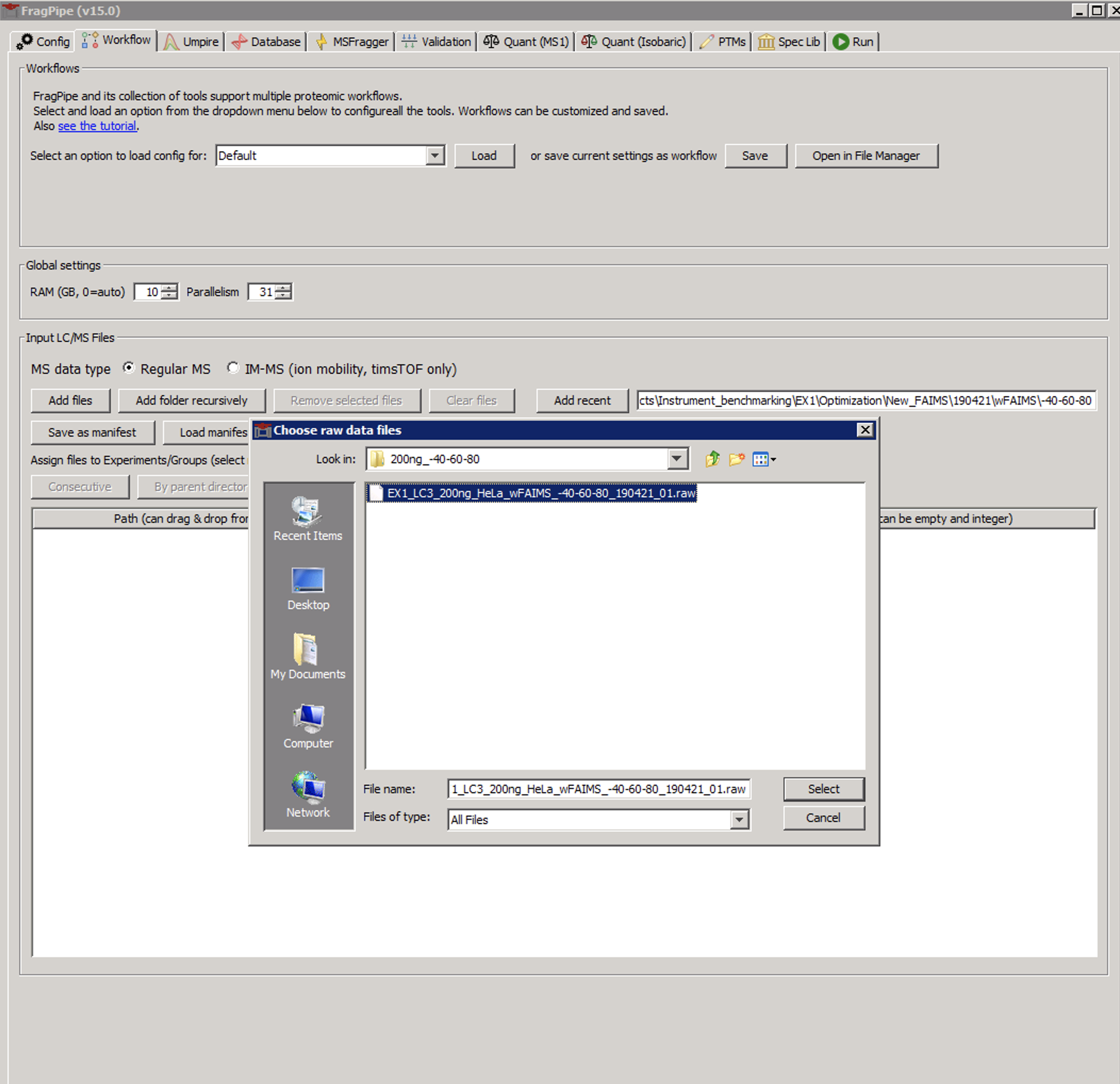Viewport: 1120px width, 1084px height.
Task: Open Desktop from the dialog sidebar
Action: pos(308,588)
